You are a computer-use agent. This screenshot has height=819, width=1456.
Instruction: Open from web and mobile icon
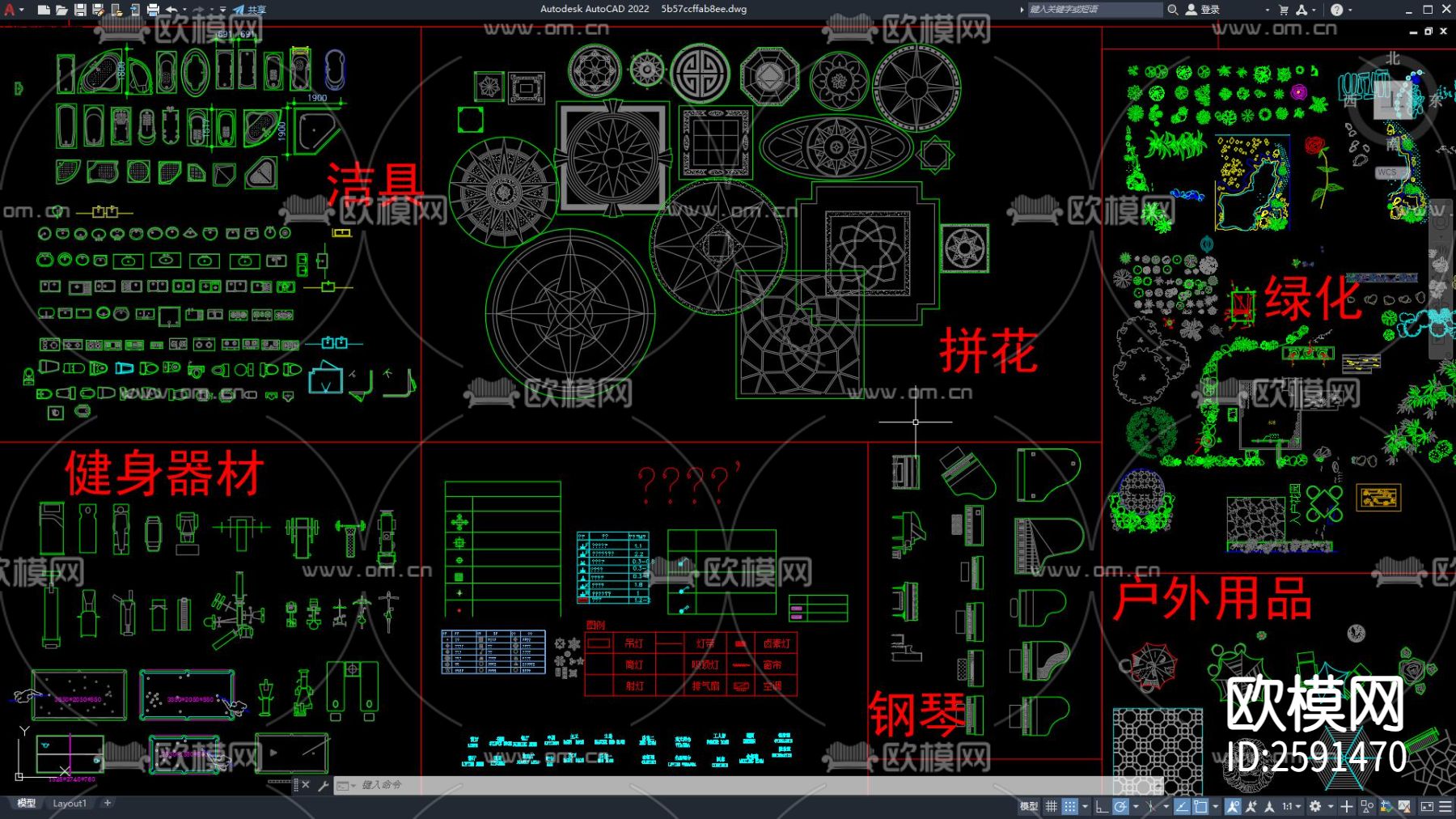pyautogui.click(x=116, y=10)
